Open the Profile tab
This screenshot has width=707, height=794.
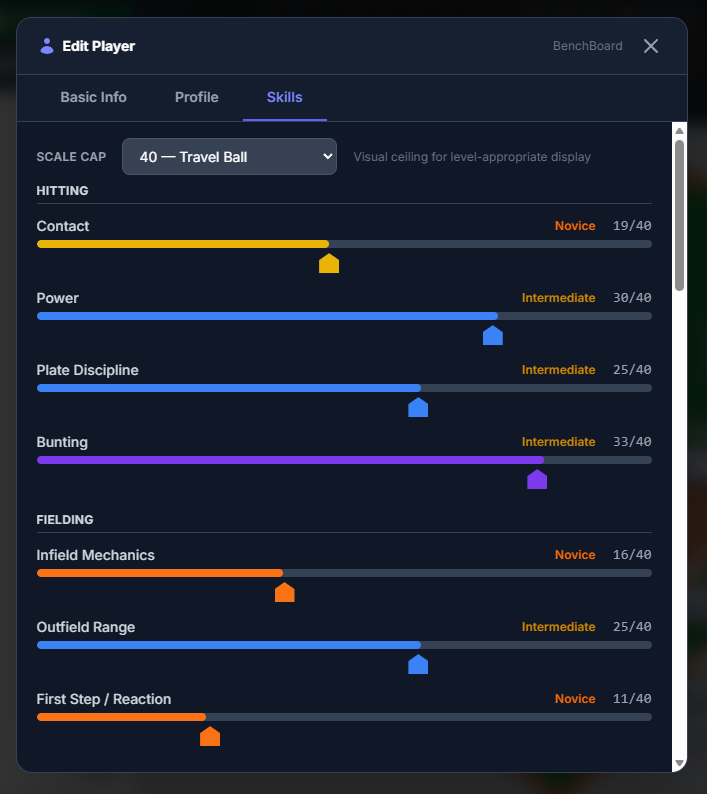click(x=196, y=97)
